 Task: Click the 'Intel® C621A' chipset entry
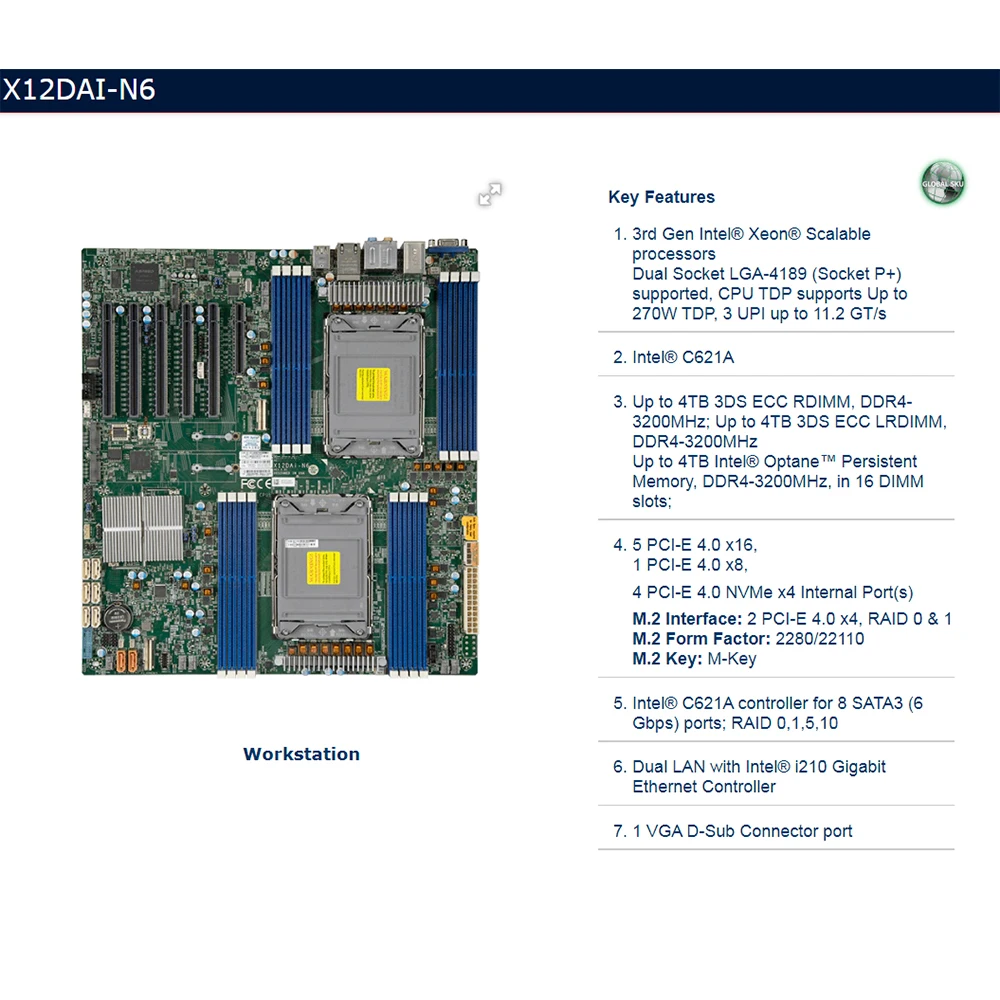click(x=683, y=357)
